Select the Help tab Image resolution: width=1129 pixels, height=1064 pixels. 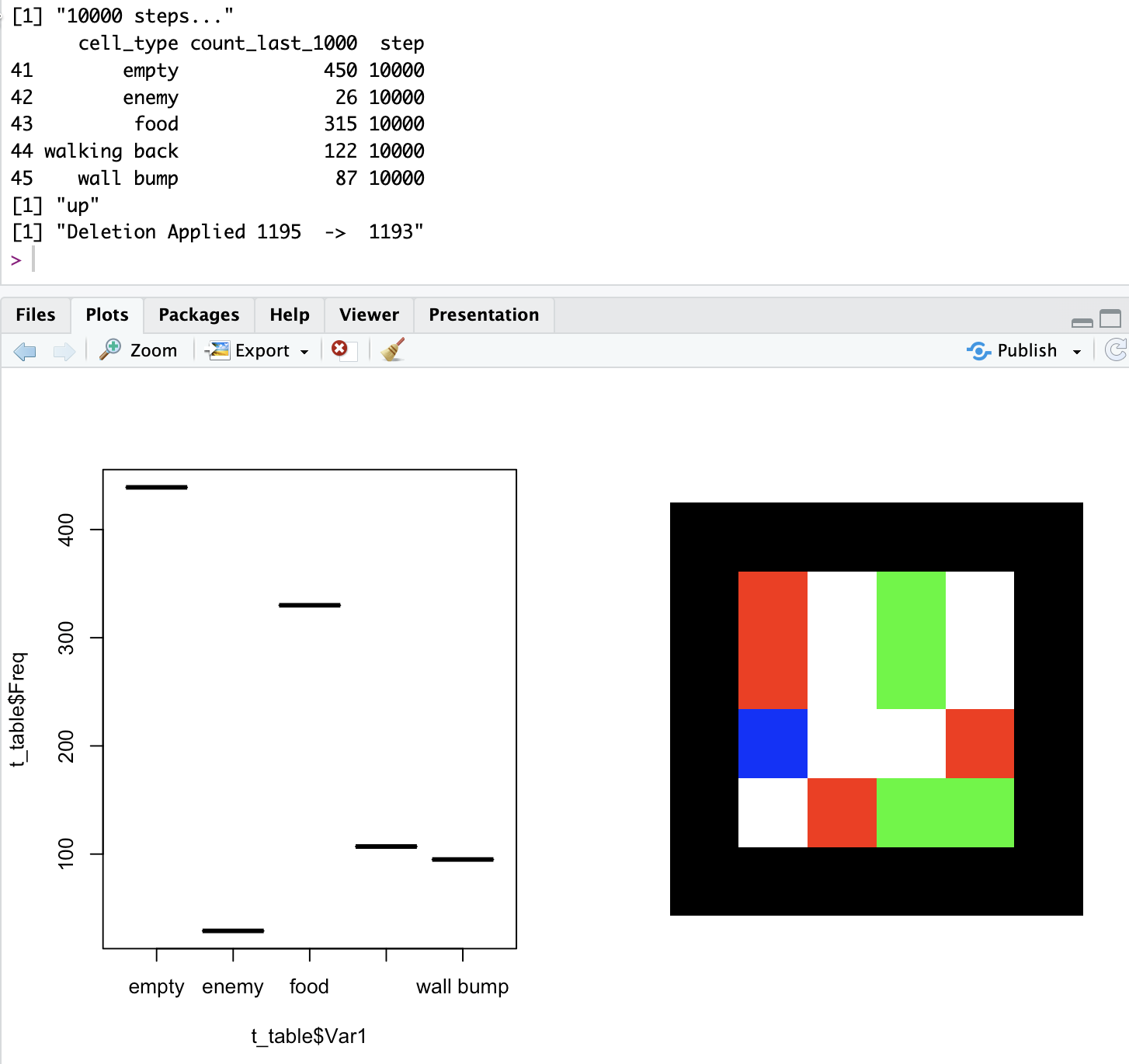pyautogui.click(x=290, y=315)
